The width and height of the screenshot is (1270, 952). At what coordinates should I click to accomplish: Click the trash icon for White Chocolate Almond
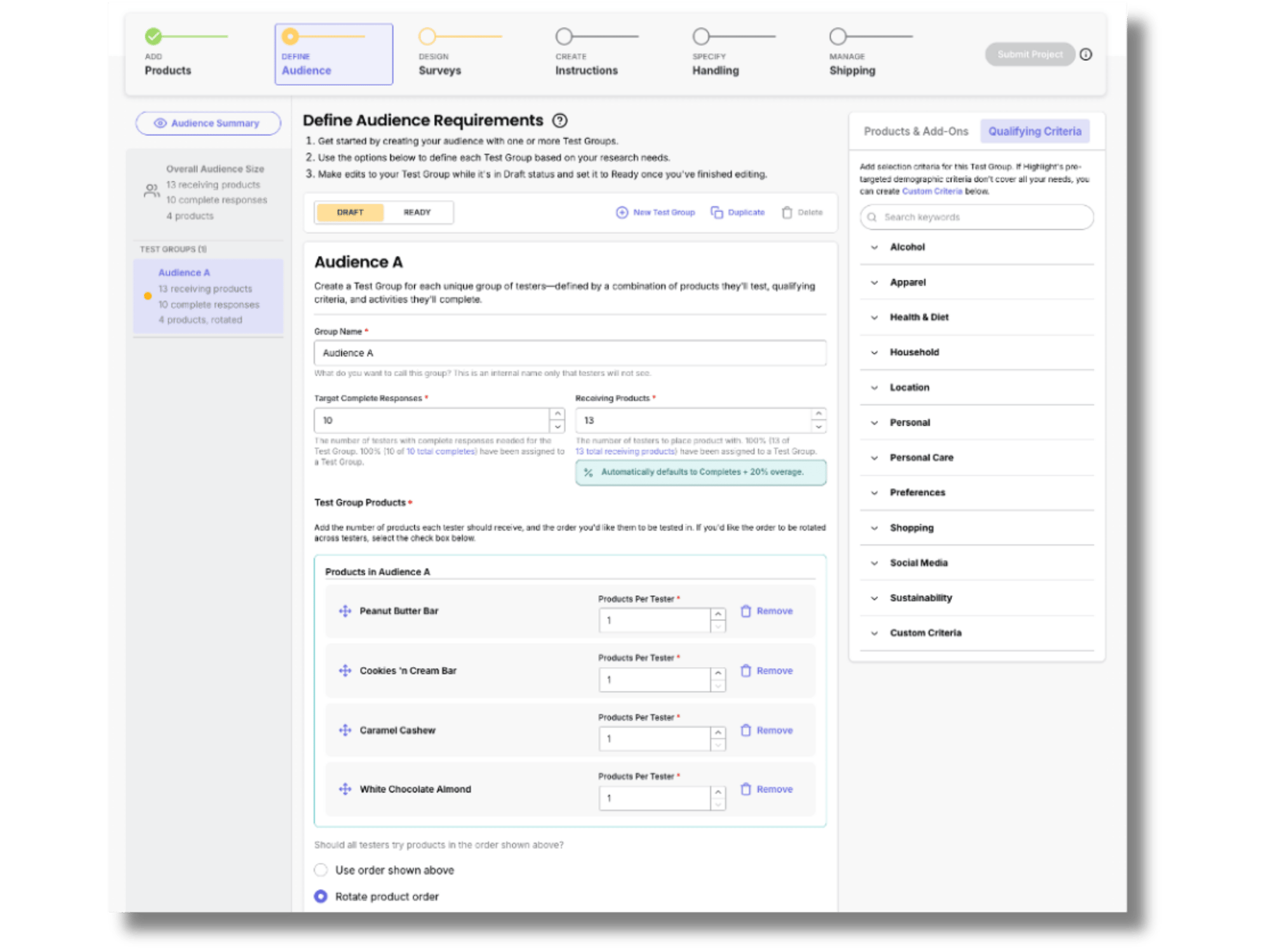click(x=745, y=790)
